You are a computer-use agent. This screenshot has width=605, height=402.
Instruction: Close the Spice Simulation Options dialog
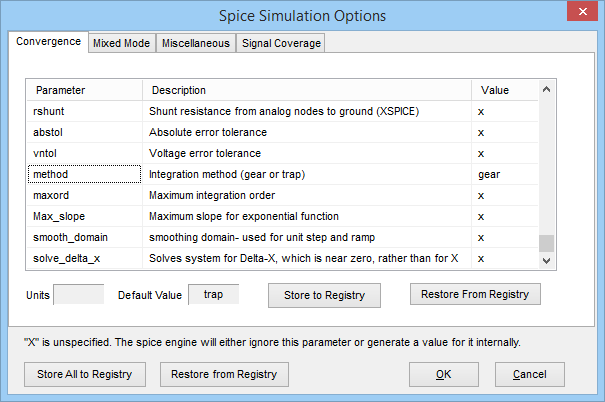tap(579, 13)
